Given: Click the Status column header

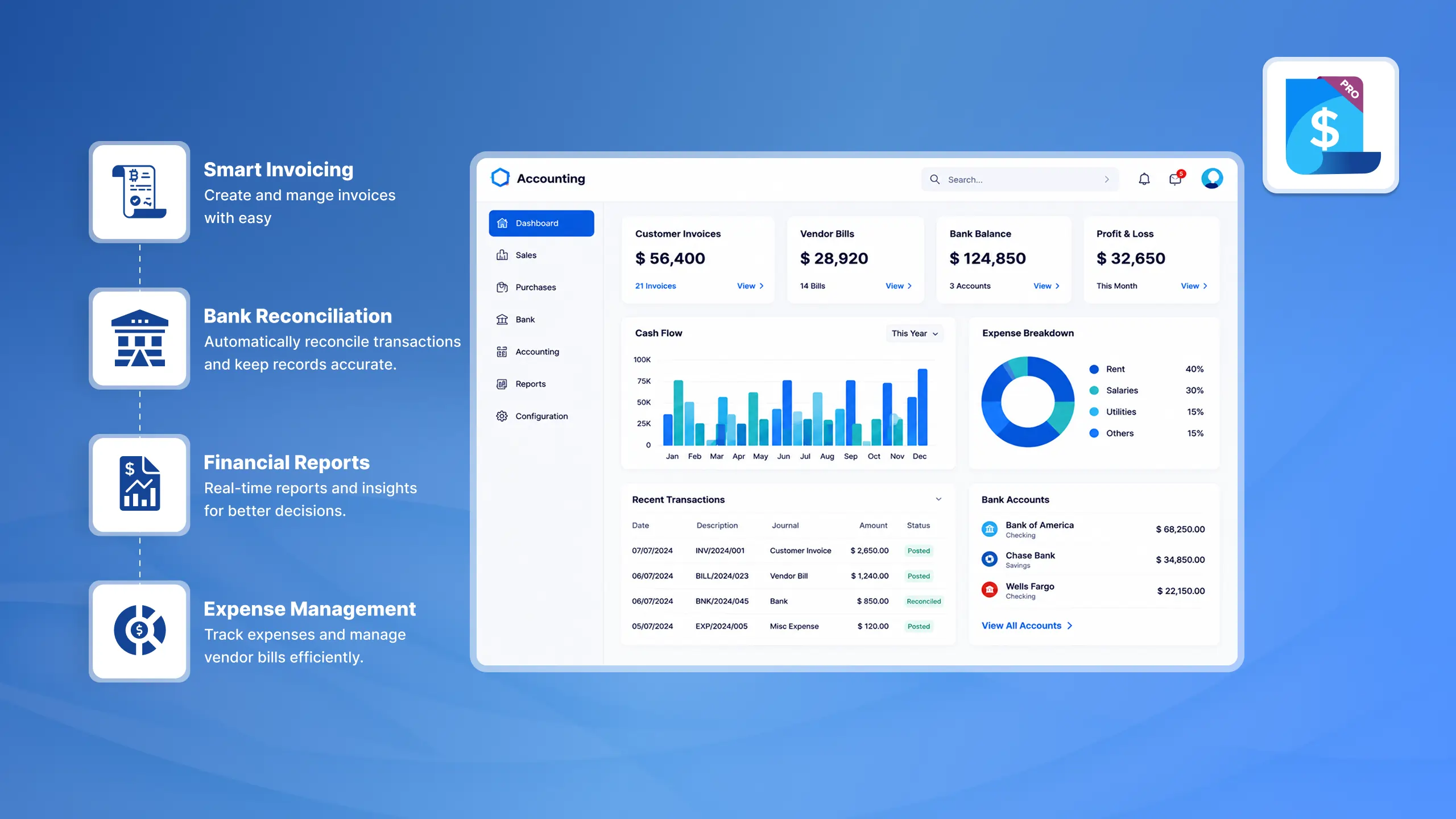Looking at the screenshot, I should pos(918,526).
